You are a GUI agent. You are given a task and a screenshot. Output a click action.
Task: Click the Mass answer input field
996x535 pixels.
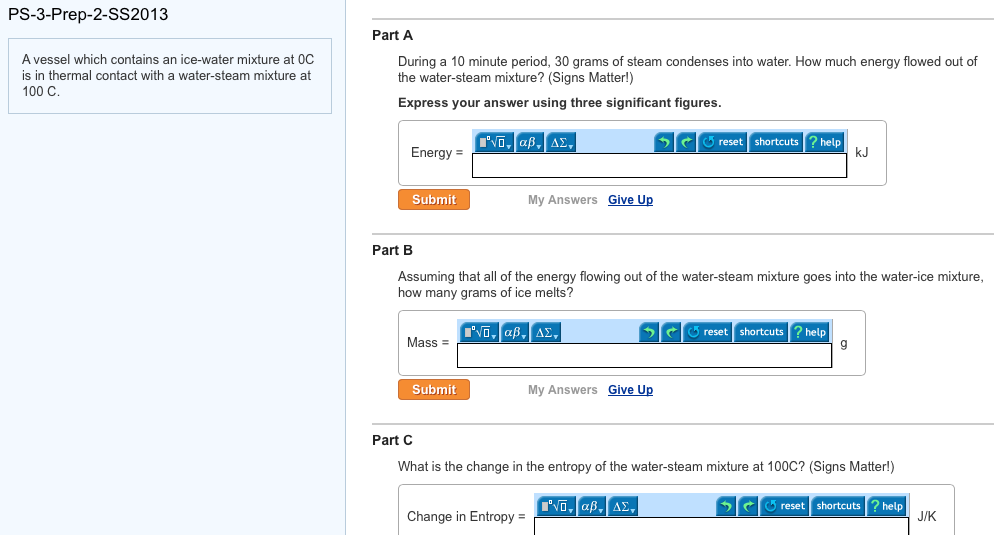[644, 355]
